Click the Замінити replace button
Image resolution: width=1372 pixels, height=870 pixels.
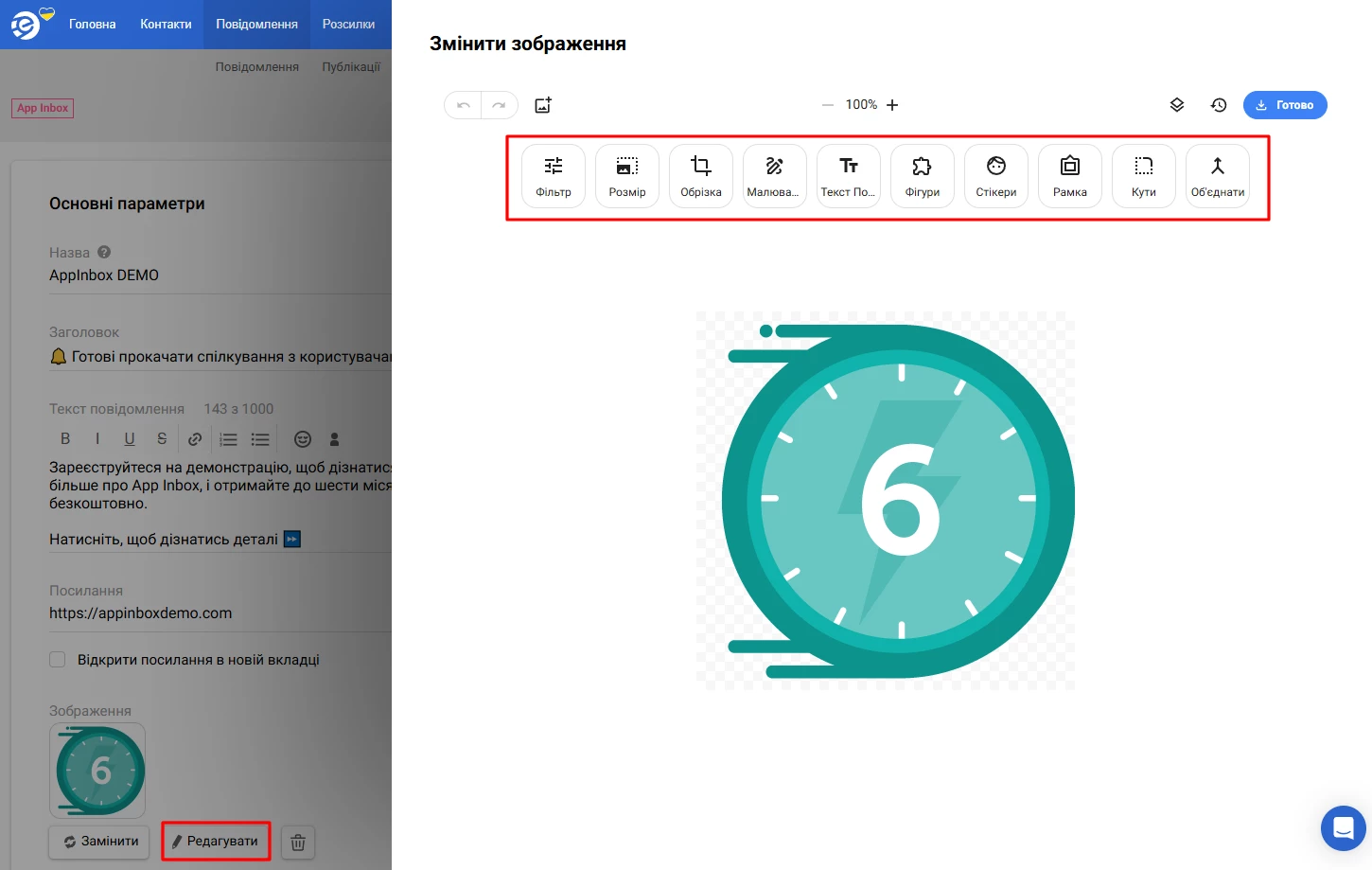99,842
